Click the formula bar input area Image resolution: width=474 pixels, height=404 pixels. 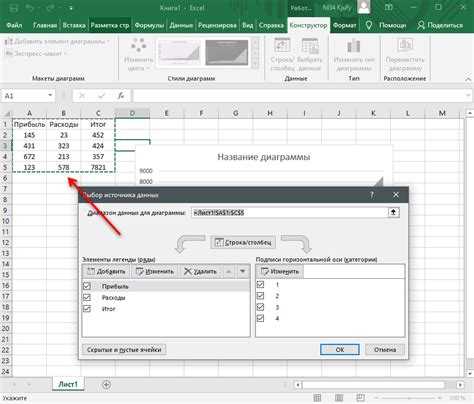tap(298, 96)
